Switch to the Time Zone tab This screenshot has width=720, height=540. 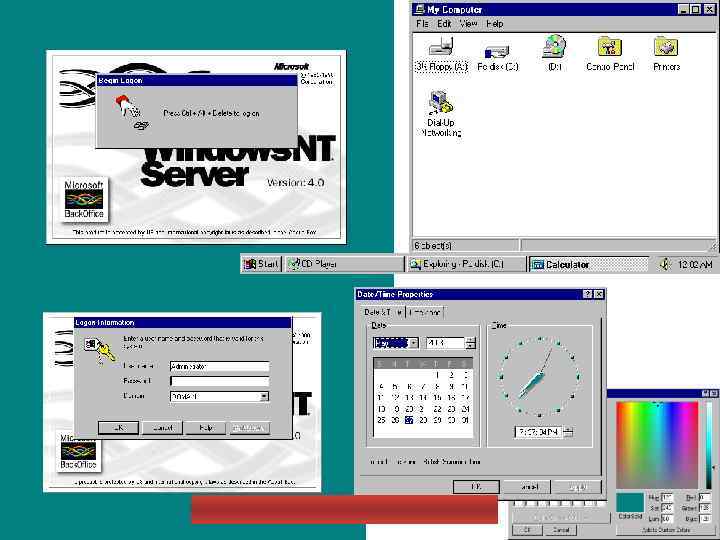tap(426, 313)
